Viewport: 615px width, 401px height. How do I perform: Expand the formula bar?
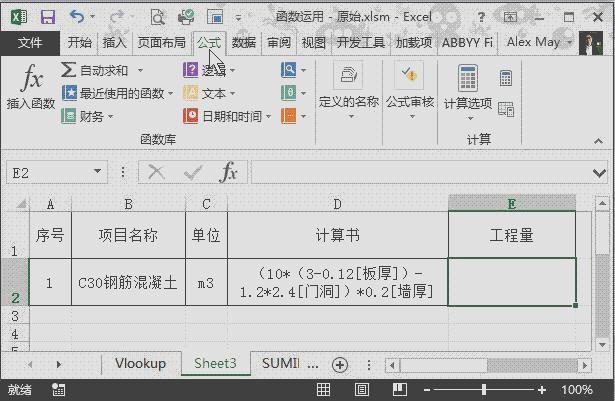click(x=599, y=173)
